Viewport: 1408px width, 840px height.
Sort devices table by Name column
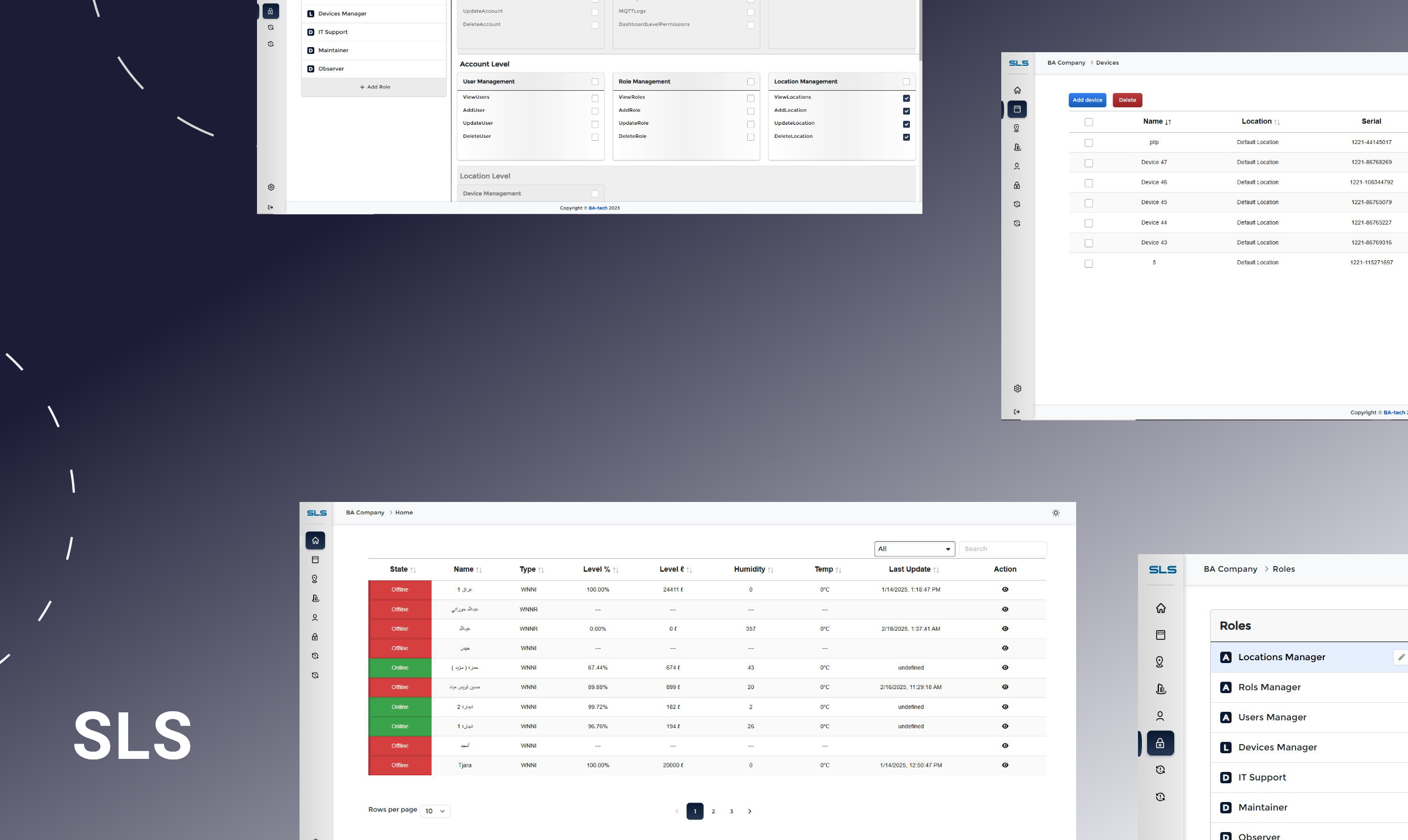click(1156, 121)
